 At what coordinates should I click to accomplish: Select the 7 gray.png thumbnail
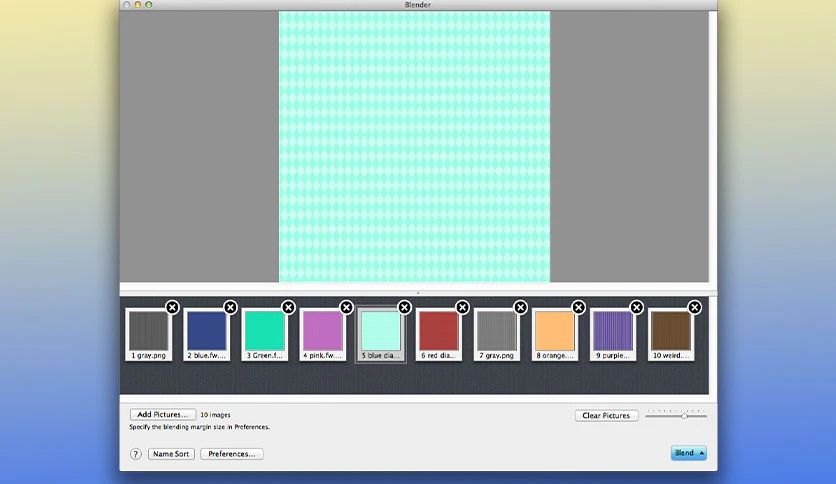(497, 334)
